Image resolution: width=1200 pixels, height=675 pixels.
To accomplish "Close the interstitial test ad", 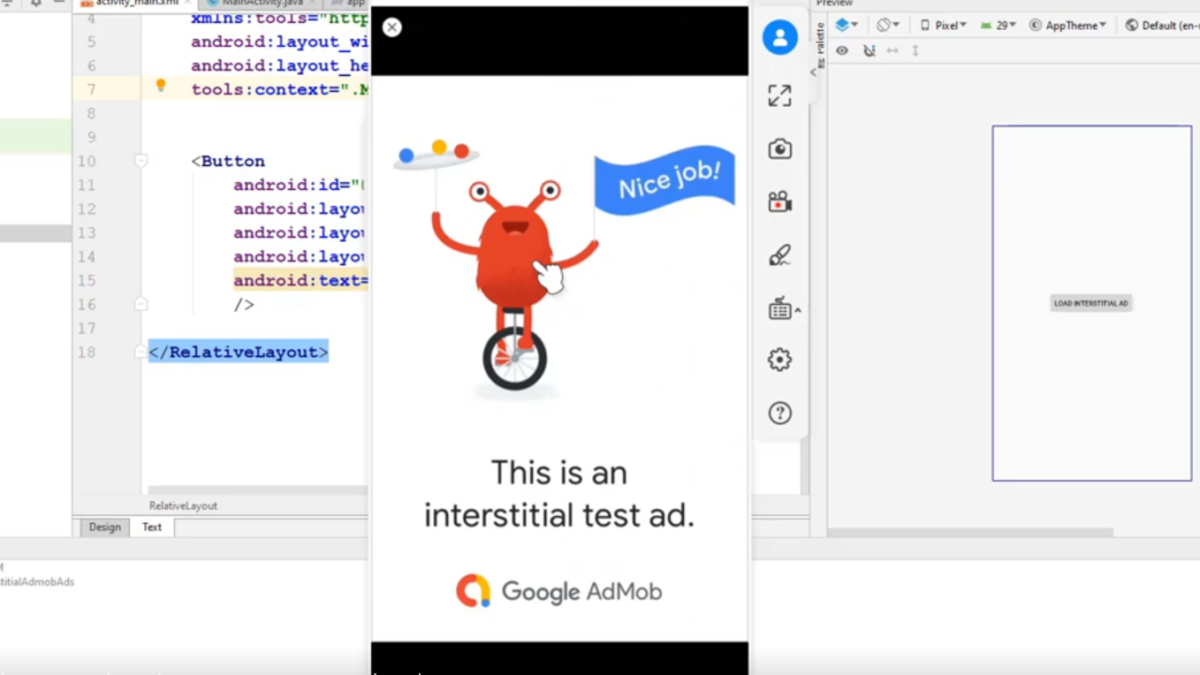I will (392, 28).
